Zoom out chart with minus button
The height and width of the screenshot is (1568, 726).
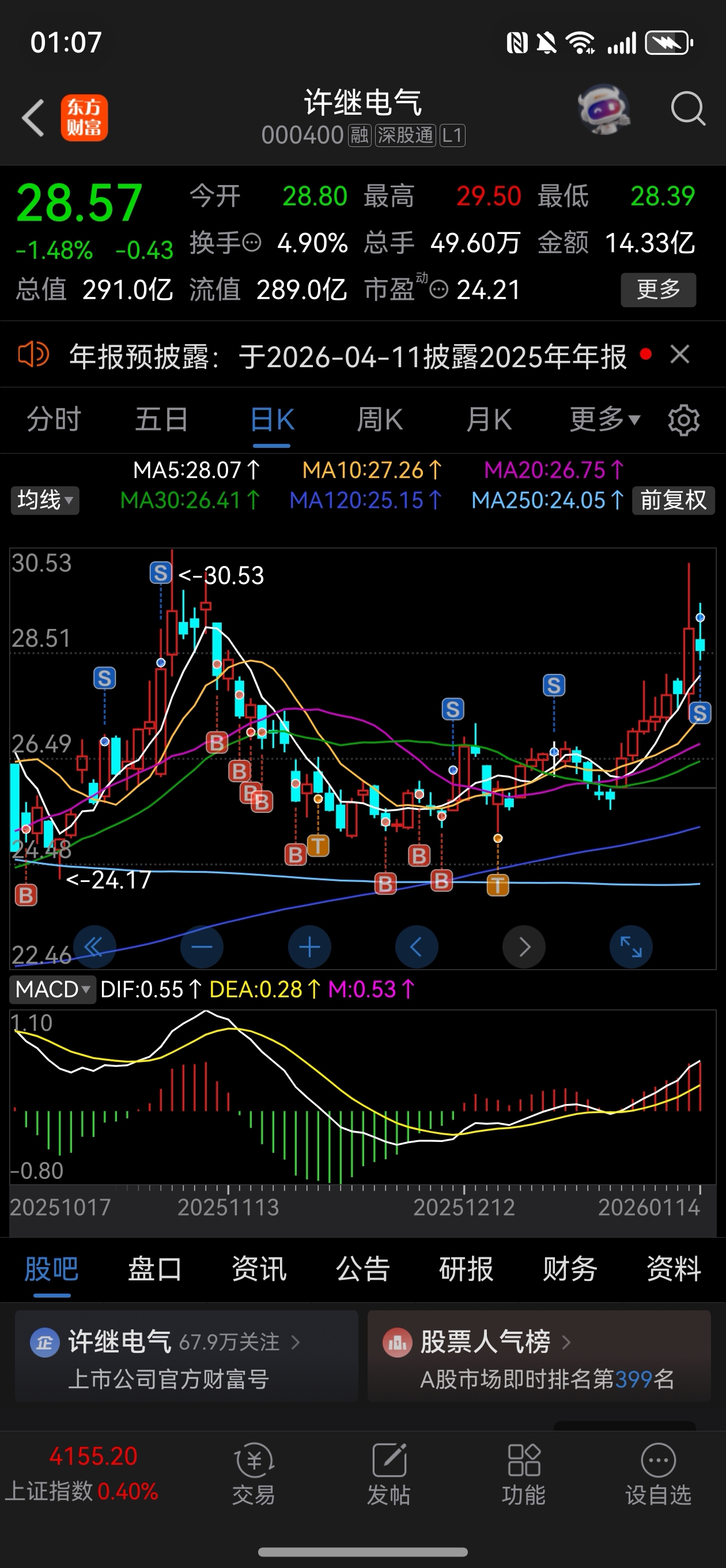(202, 947)
